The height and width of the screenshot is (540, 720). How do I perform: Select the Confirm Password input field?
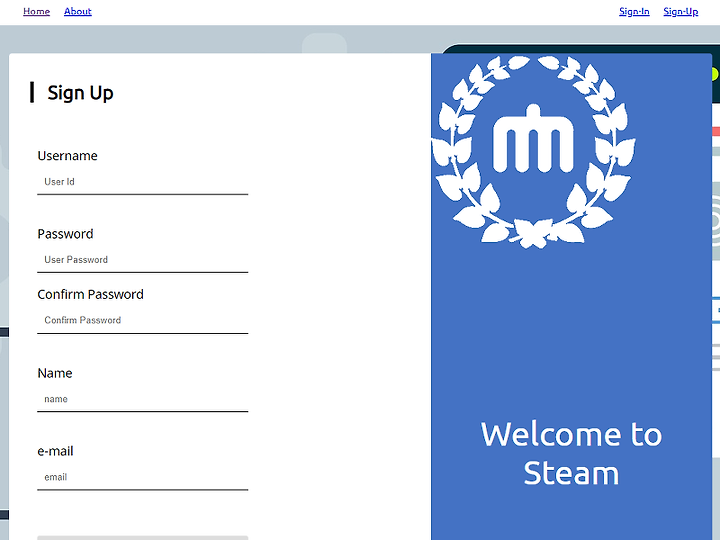(x=143, y=321)
